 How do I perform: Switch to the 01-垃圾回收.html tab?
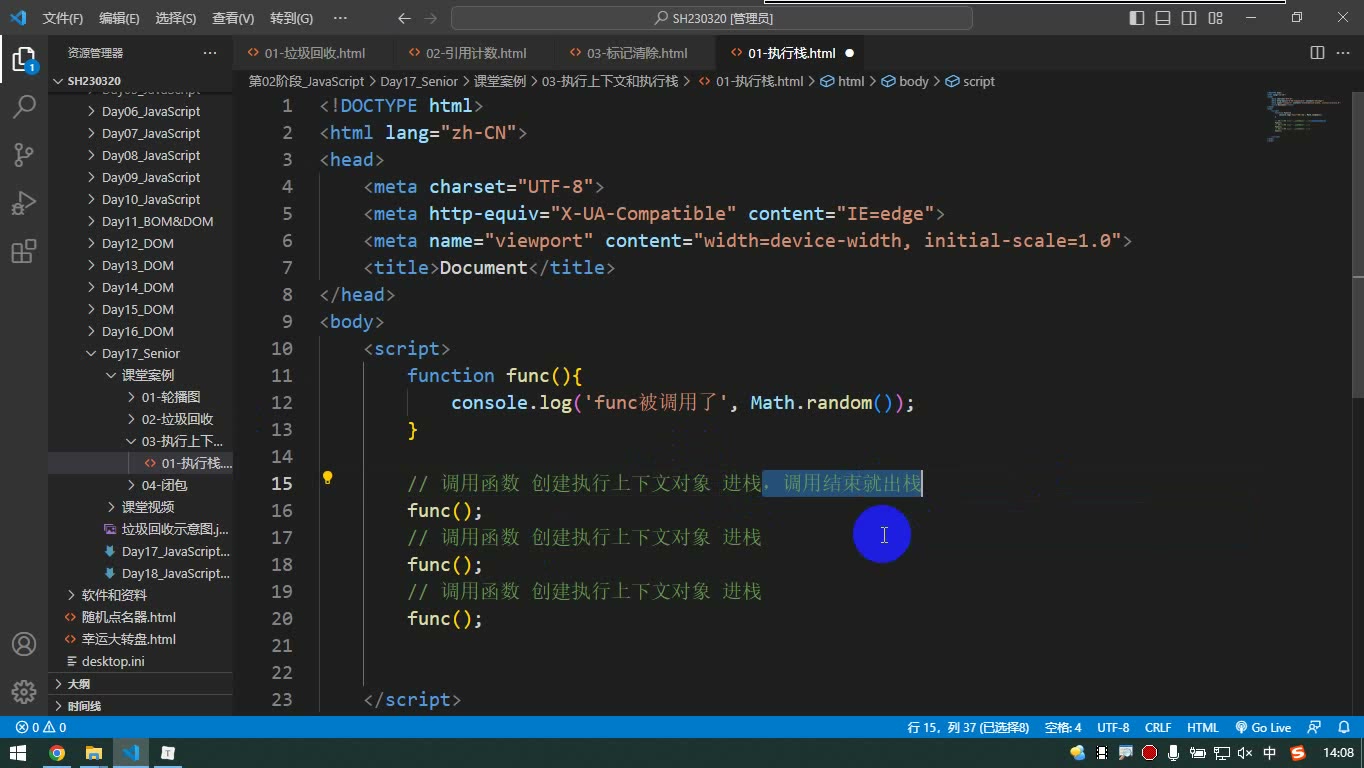(315, 53)
